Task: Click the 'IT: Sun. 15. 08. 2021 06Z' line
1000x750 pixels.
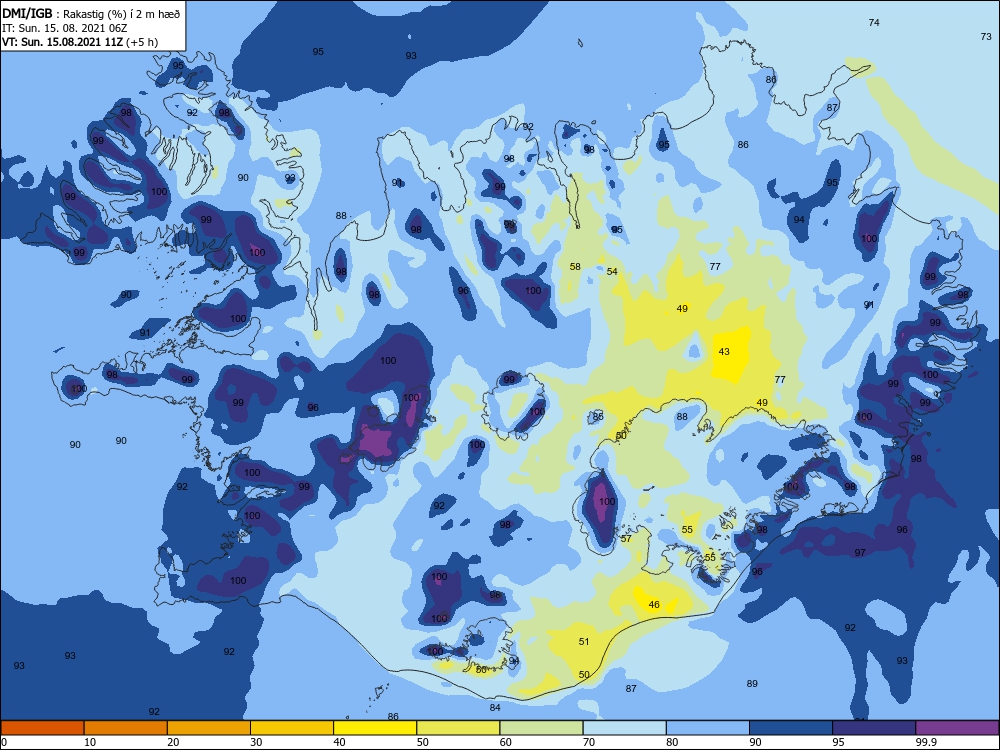Action: [64, 28]
